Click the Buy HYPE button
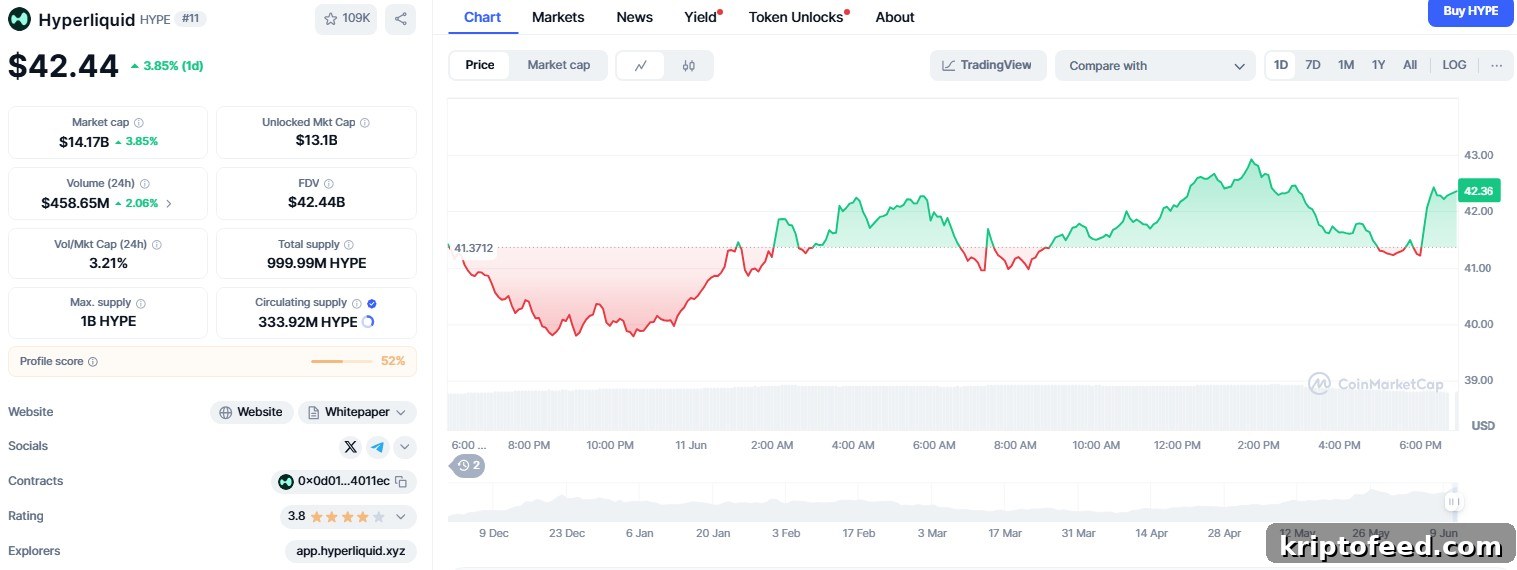 pos(1471,12)
